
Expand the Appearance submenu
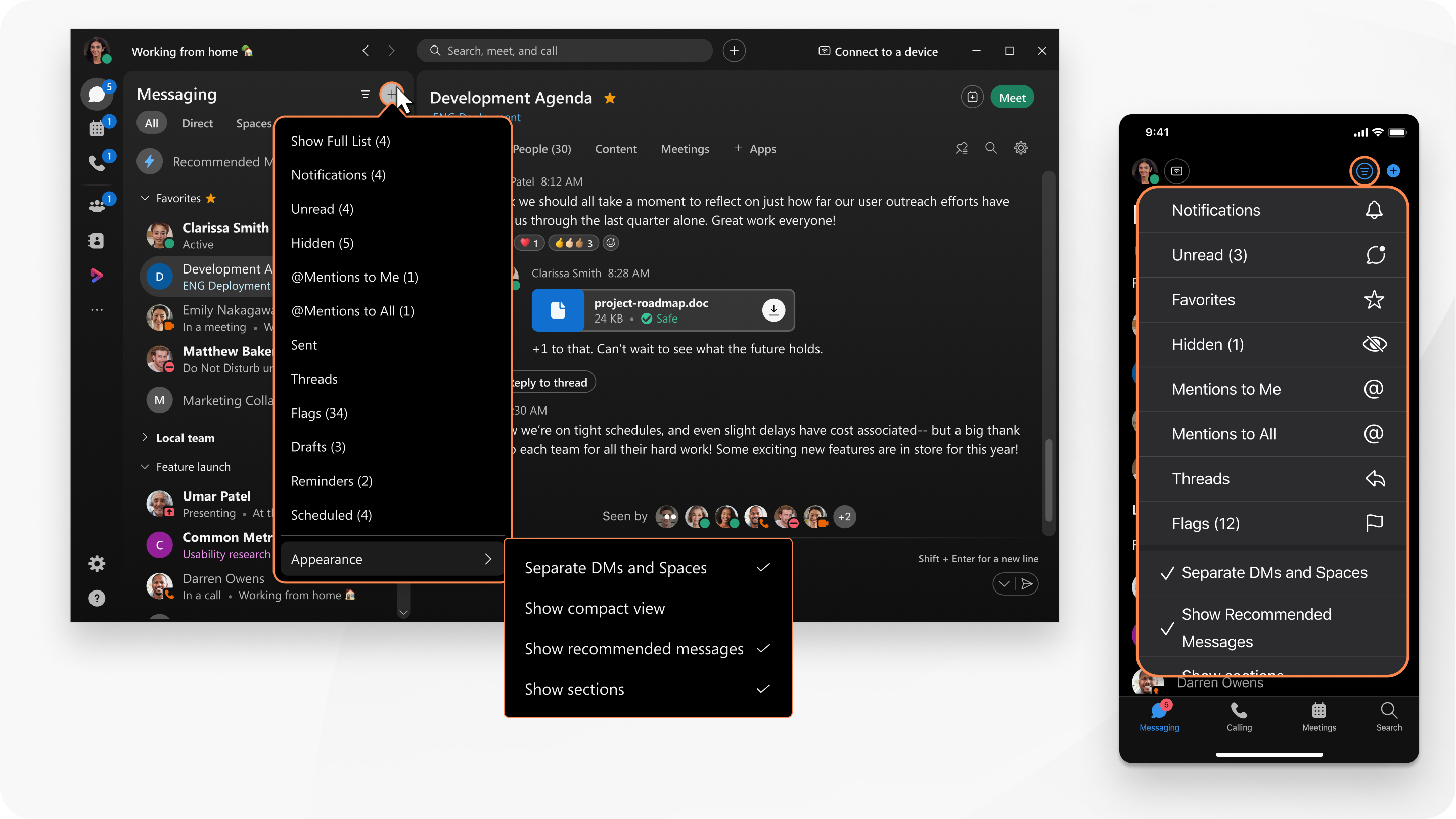(x=390, y=559)
